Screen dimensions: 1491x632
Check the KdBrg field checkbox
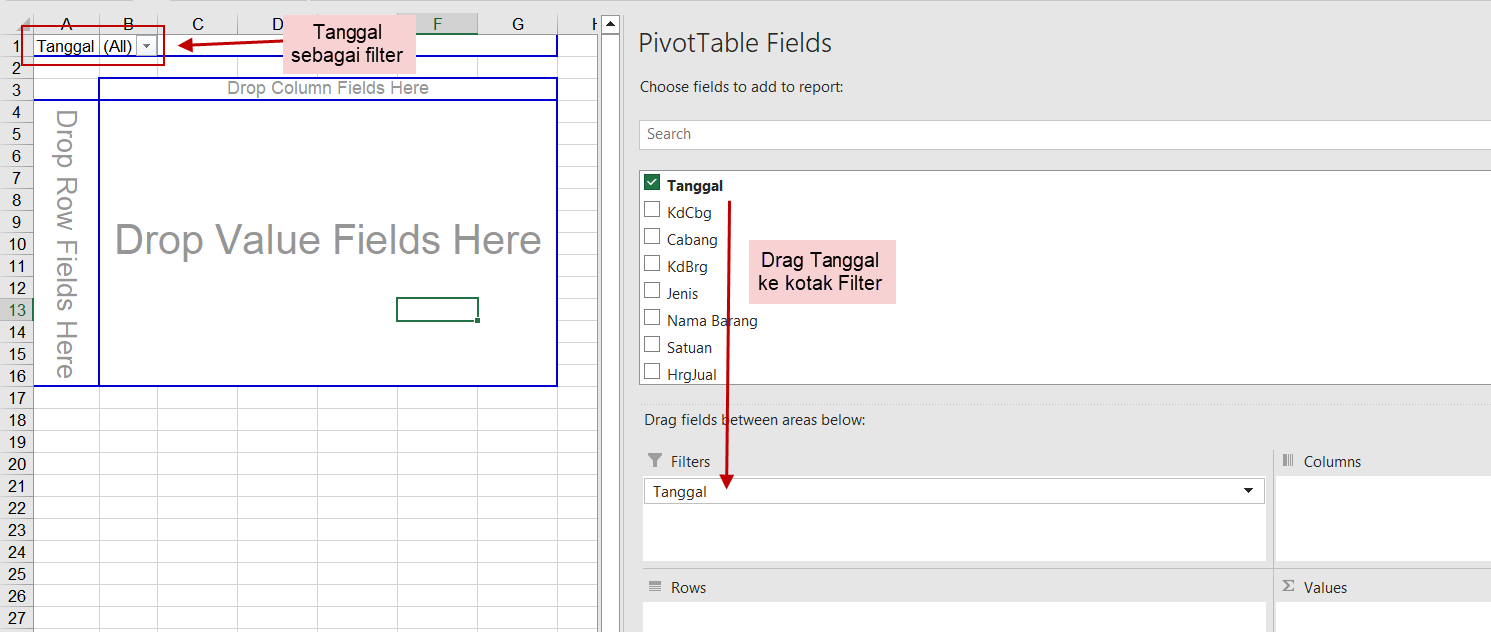(652, 264)
